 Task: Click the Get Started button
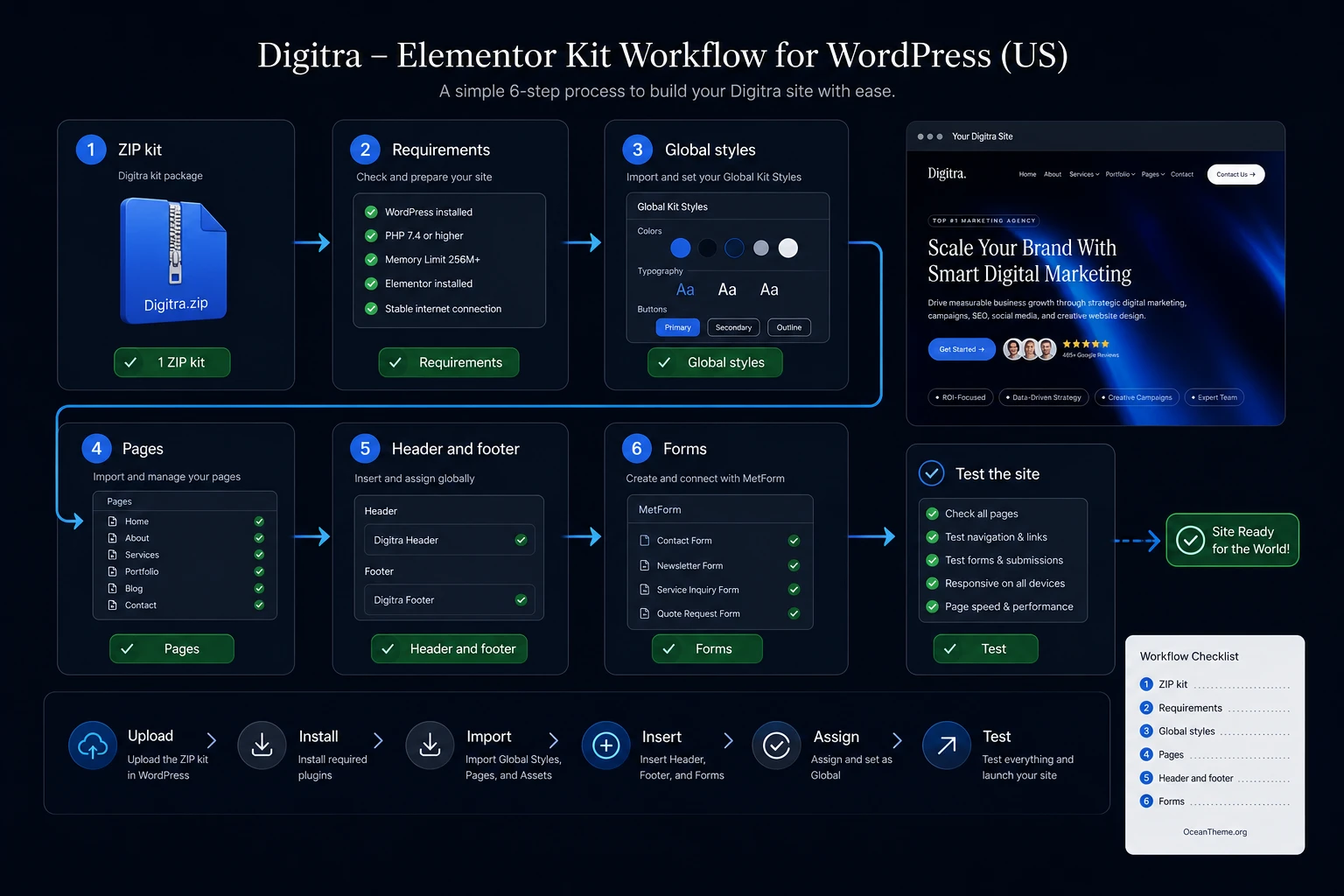[x=962, y=349]
